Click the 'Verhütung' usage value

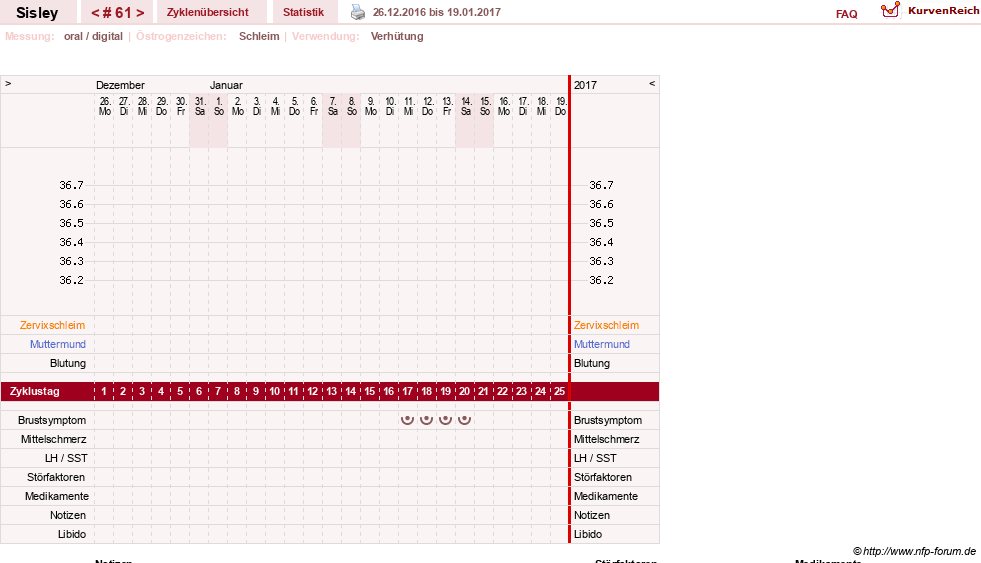[397, 36]
